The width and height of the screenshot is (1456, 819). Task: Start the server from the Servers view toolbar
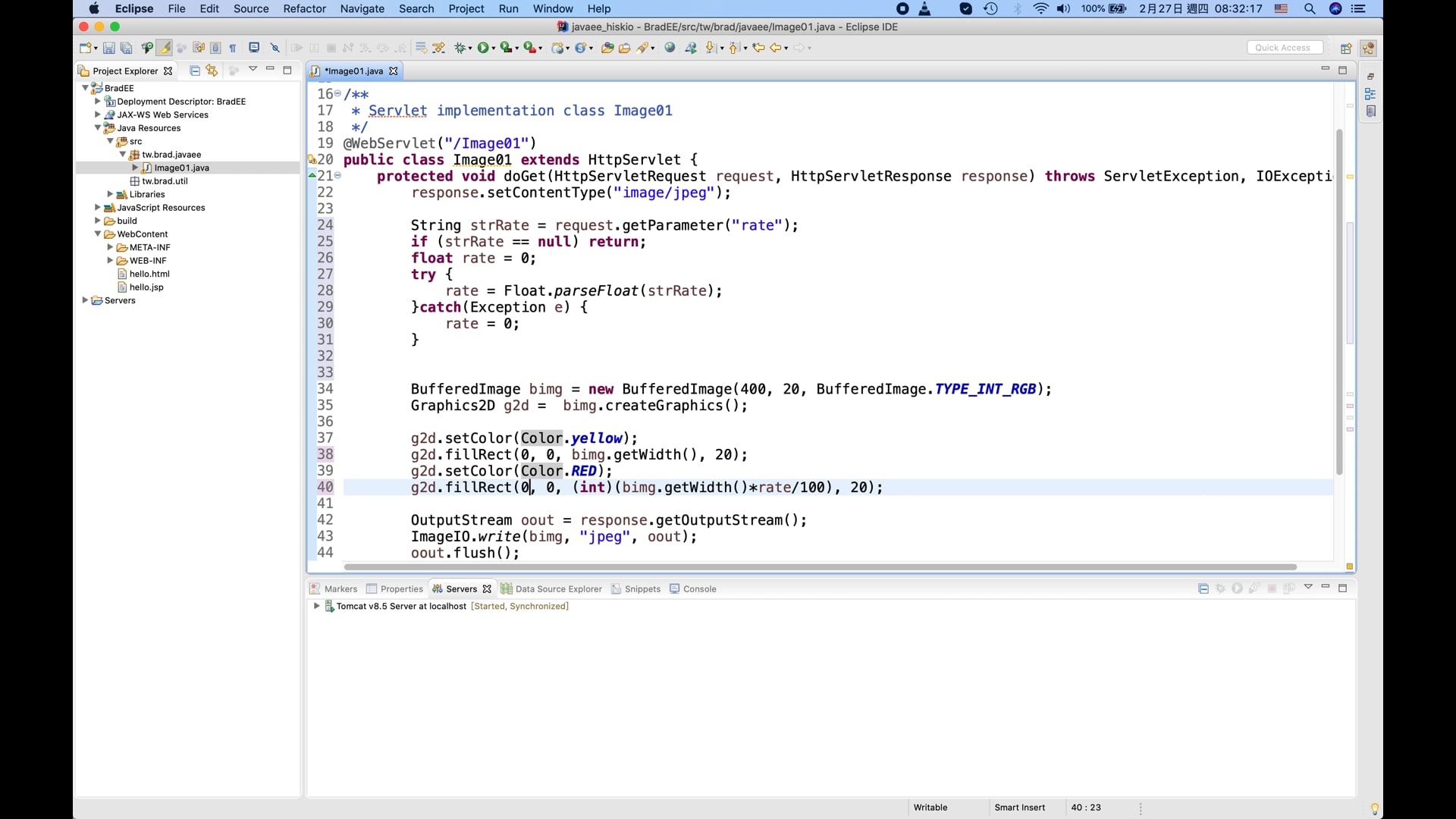(1237, 588)
